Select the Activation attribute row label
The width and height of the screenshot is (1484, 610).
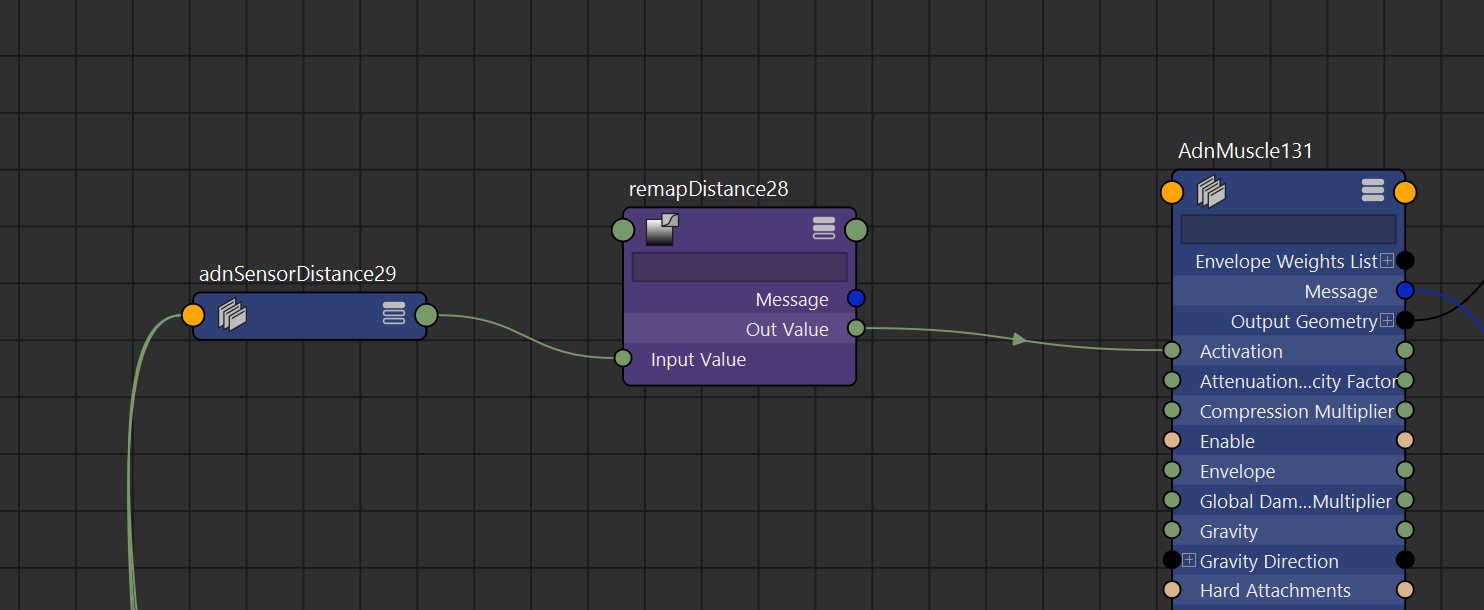pyautogui.click(x=1241, y=351)
